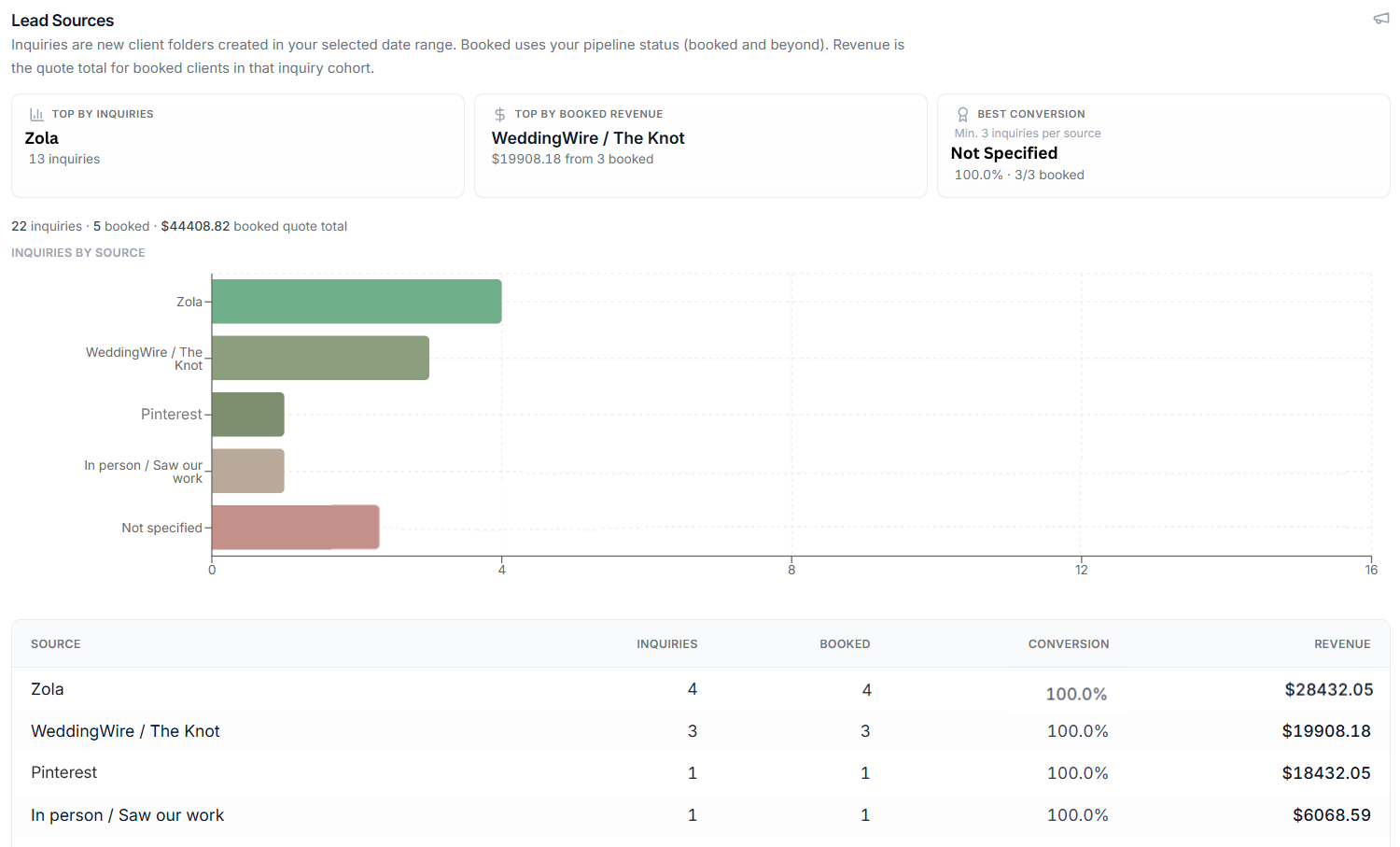Click the 100.0% conversion in the Pinterest row
Screen dimensions: 1400x847
[x=1078, y=773]
